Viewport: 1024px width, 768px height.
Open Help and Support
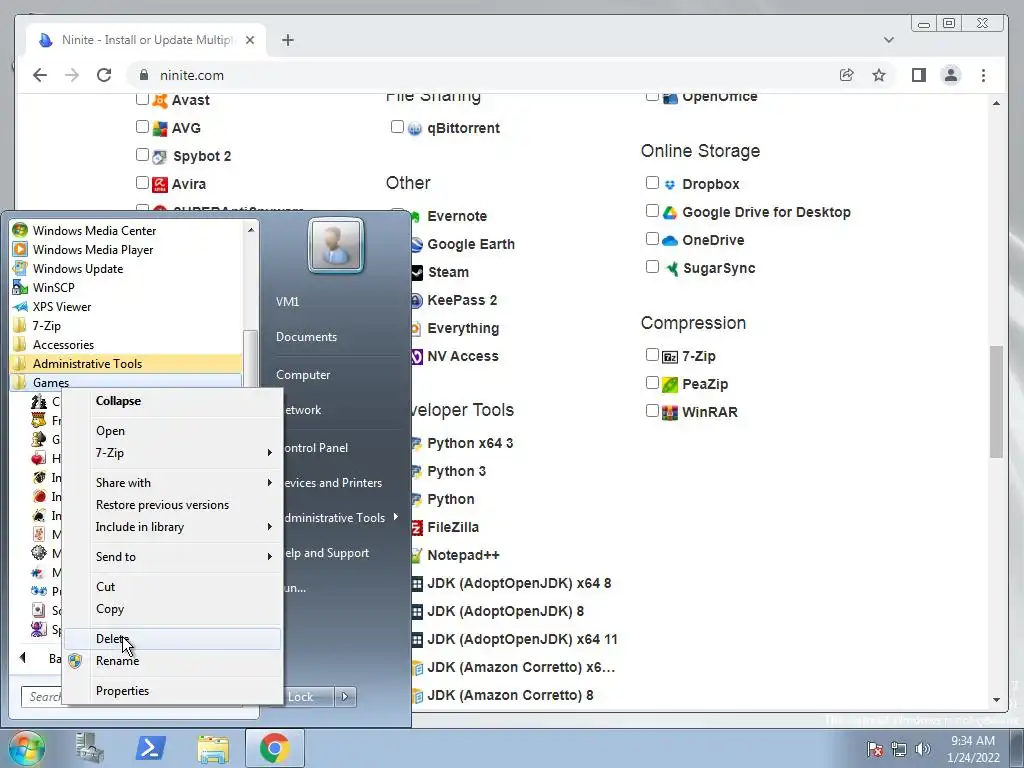tap(327, 553)
